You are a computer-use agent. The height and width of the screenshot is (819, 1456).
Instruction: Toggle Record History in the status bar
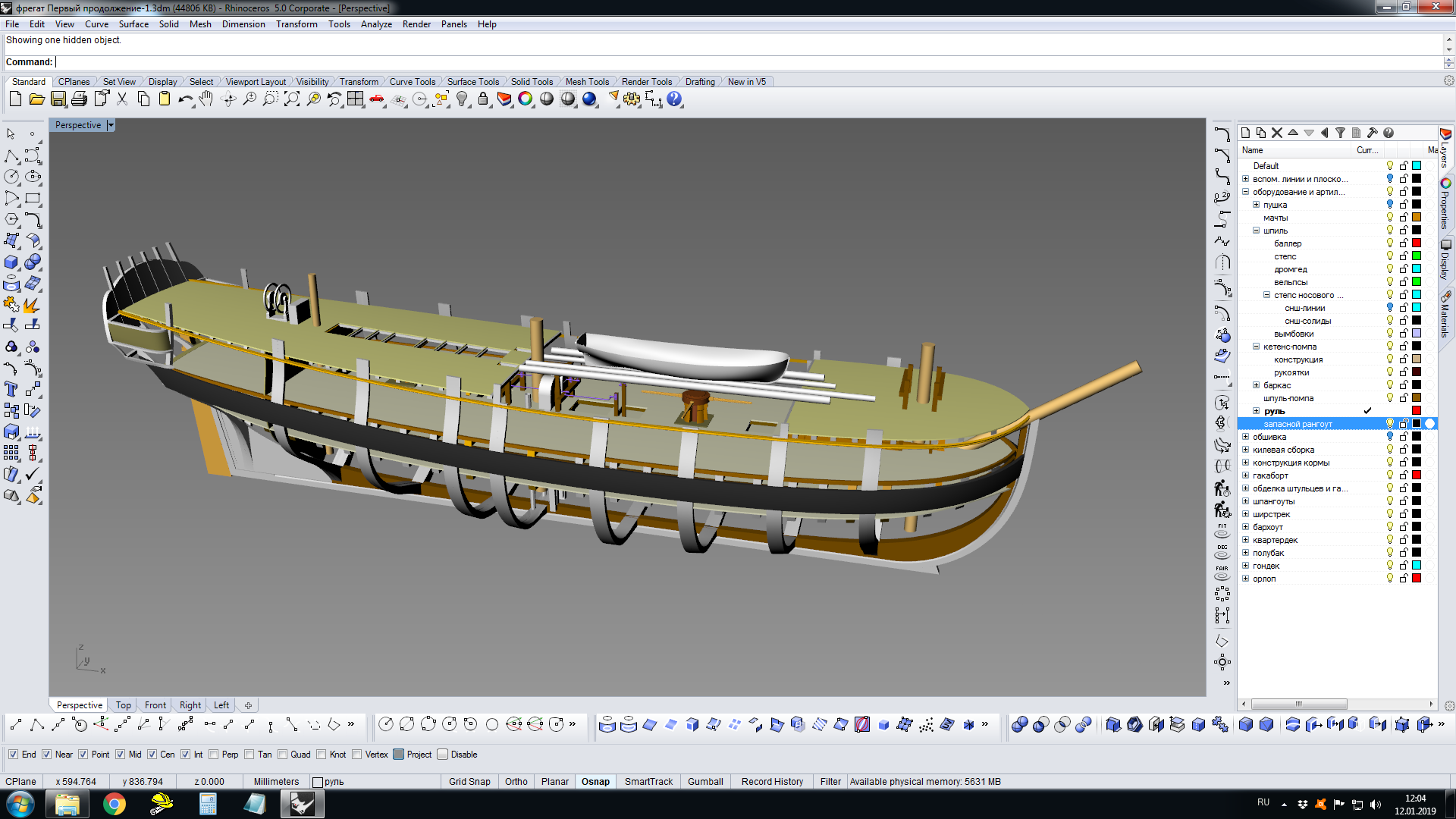[x=772, y=782]
